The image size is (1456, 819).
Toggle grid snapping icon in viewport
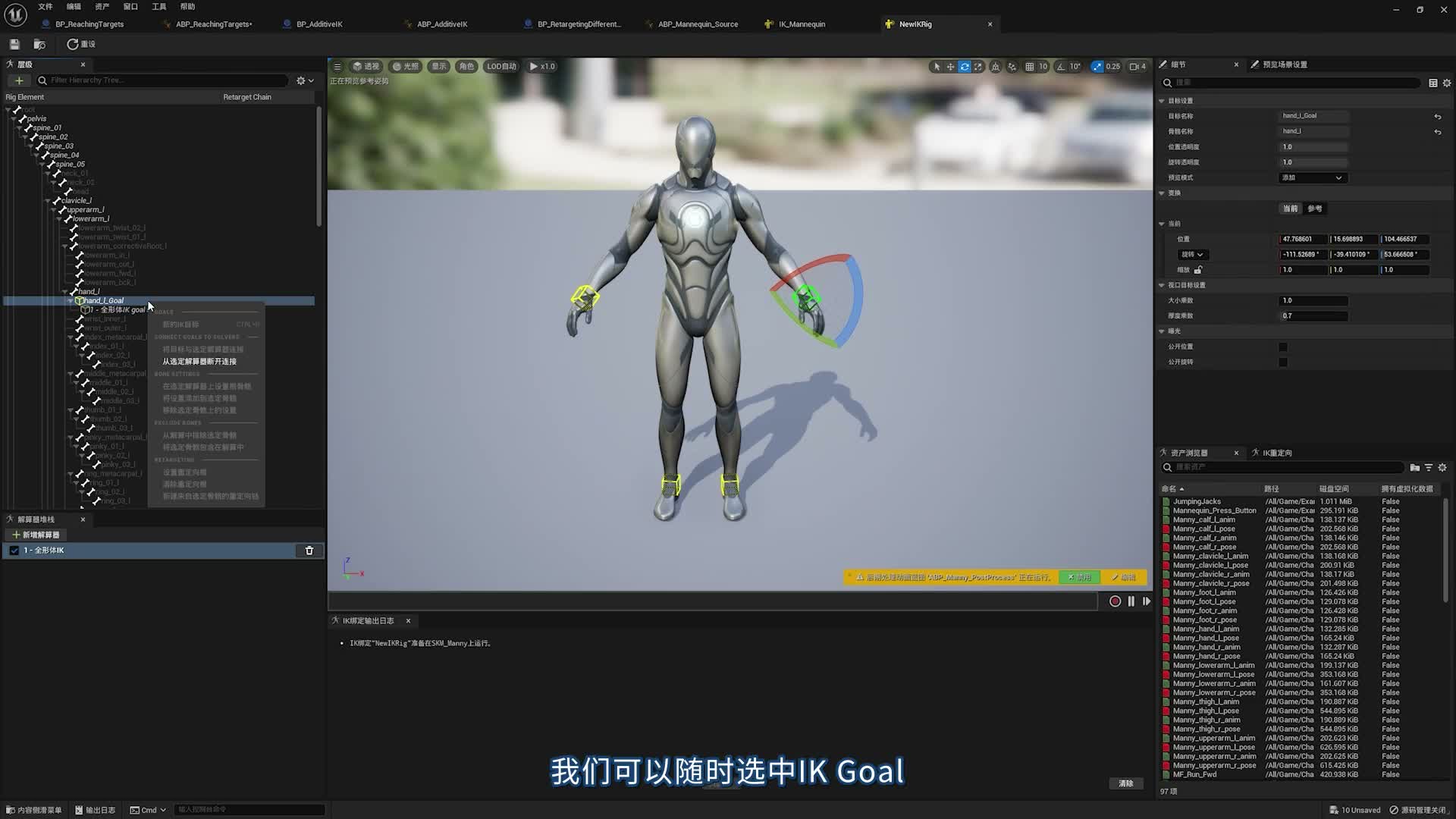tap(1029, 67)
